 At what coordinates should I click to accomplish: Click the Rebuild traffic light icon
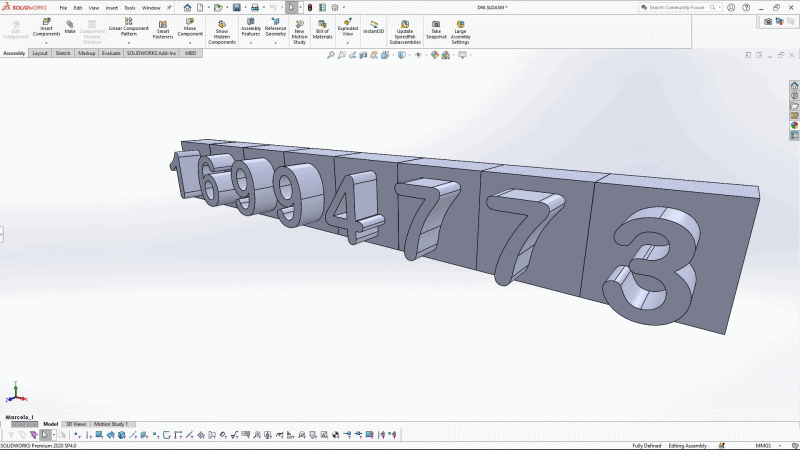310,8
